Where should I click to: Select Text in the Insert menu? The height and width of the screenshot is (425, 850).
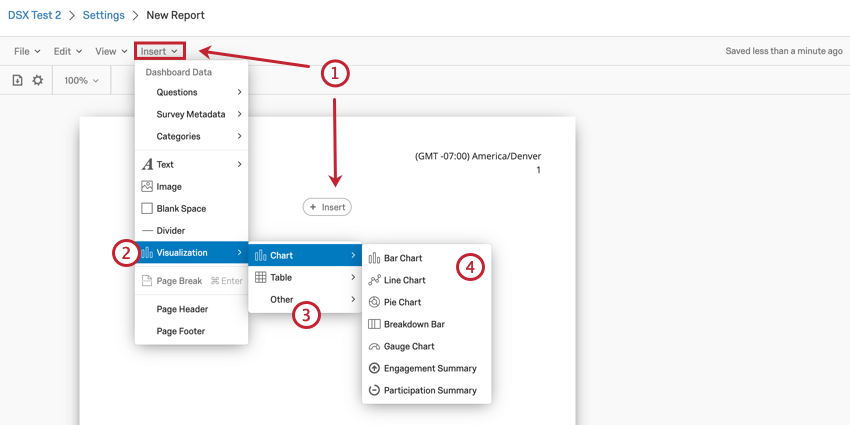pos(191,164)
